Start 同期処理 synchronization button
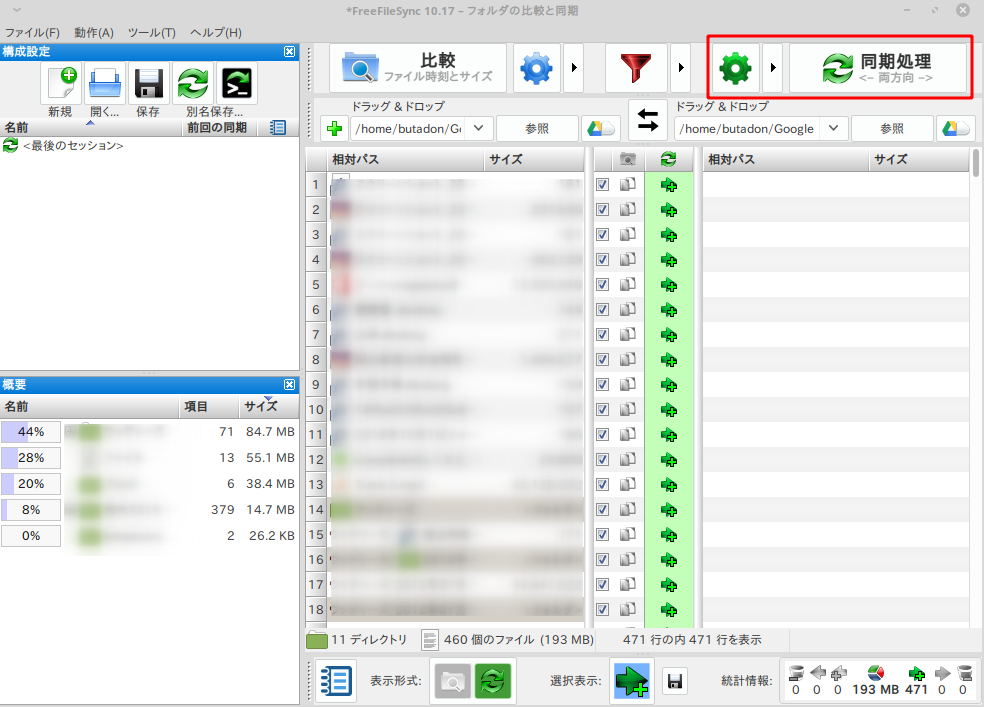The height and width of the screenshot is (707, 984). pyautogui.click(x=878, y=68)
